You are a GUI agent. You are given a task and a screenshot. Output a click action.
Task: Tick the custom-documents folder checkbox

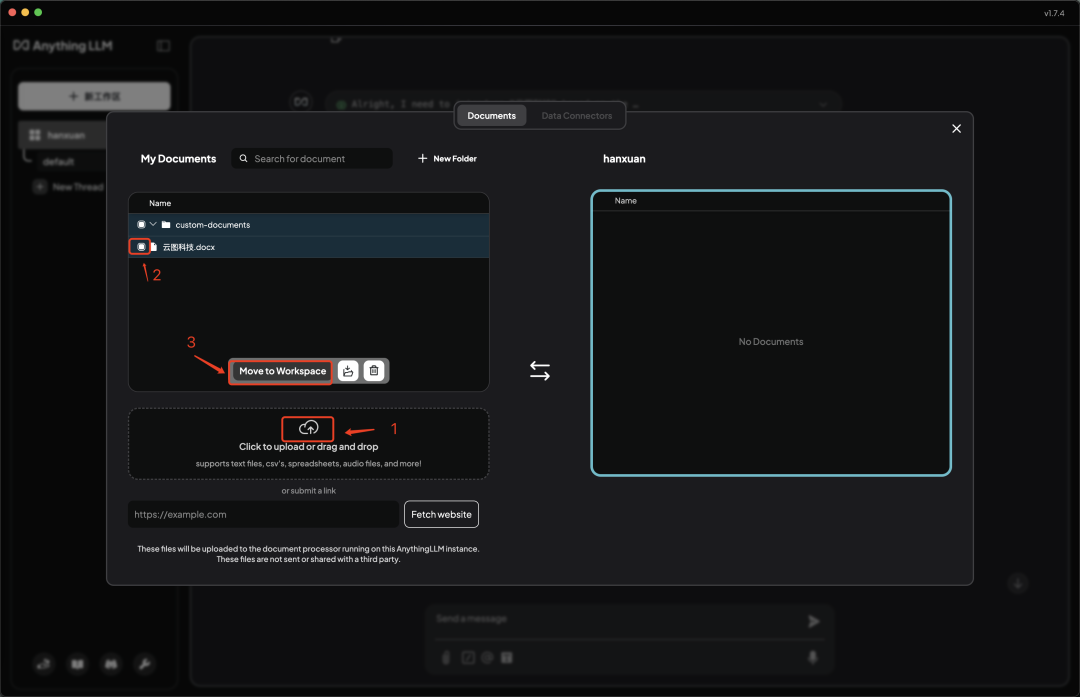tap(141, 225)
